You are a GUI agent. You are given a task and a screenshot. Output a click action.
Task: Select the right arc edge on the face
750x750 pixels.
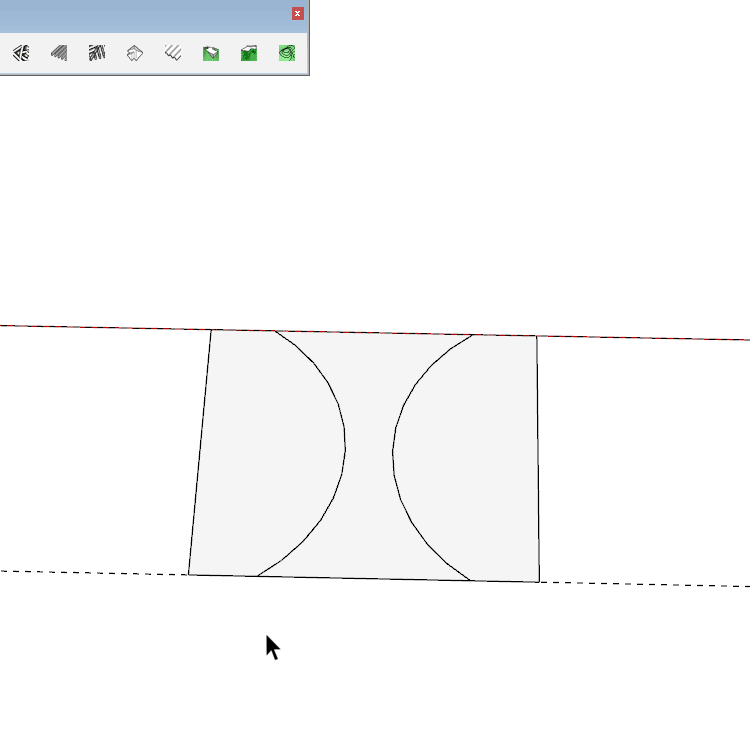tap(393, 454)
